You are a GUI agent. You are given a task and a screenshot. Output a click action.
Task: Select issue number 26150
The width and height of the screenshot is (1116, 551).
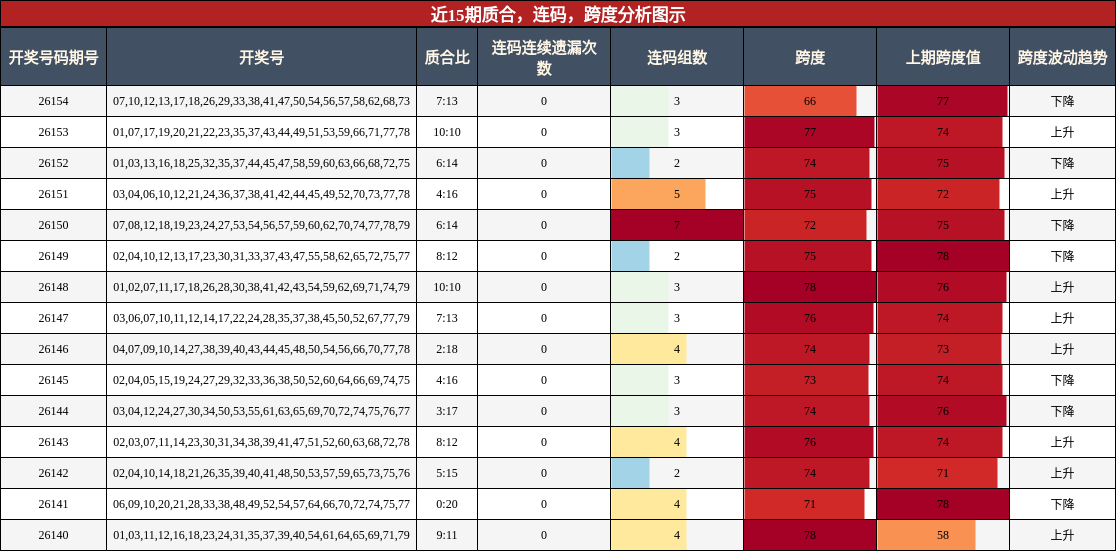[x=53, y=225]
